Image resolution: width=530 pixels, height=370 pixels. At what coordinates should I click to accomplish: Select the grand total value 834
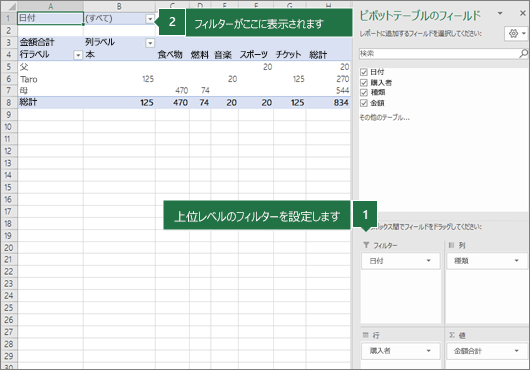(328, 102)
